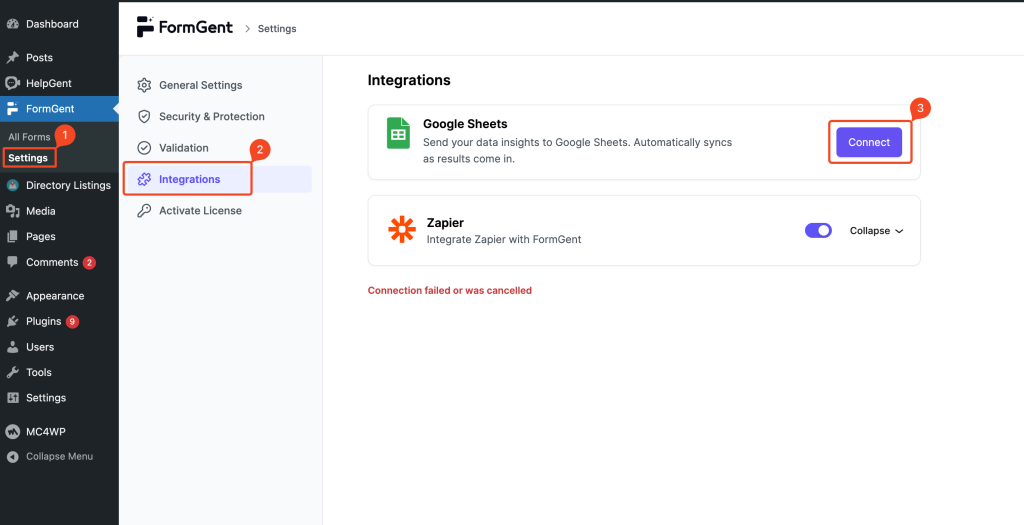Viewport: 1024px width, 525px height.
Task: Open the Appearance menu item
Action: (x=59, y=296)
